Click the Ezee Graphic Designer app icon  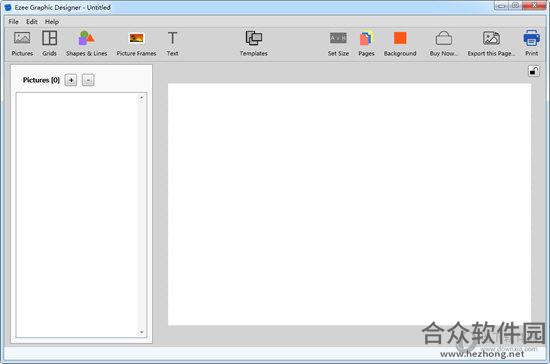pos(8,7)
